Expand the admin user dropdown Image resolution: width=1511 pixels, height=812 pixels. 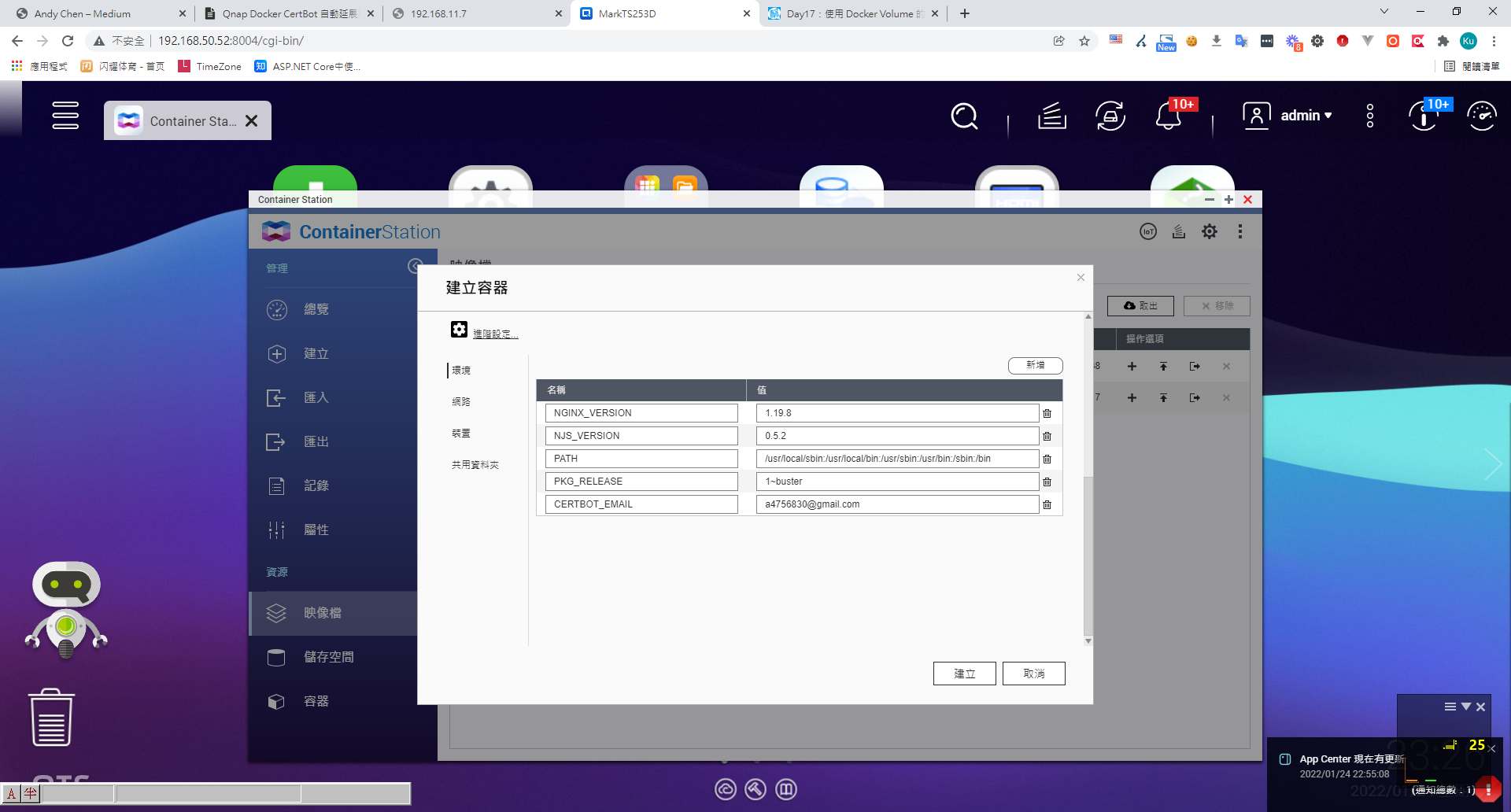(1306, 116)
